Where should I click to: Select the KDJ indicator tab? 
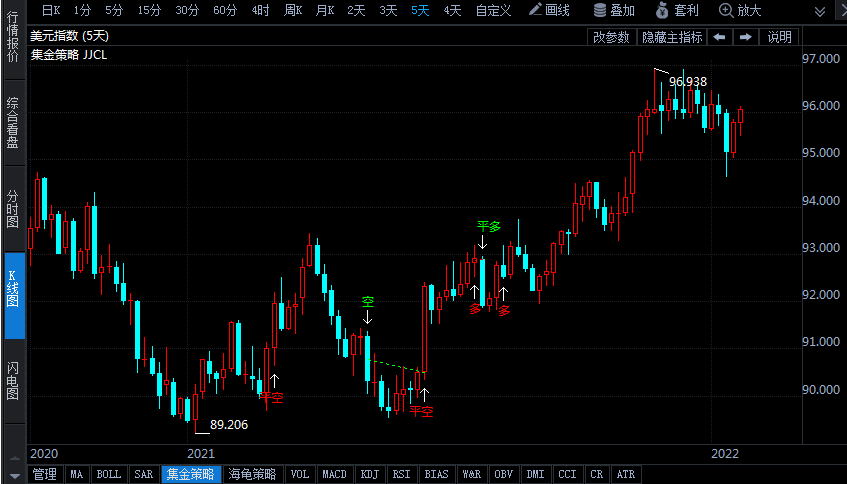tap(369, 474)
